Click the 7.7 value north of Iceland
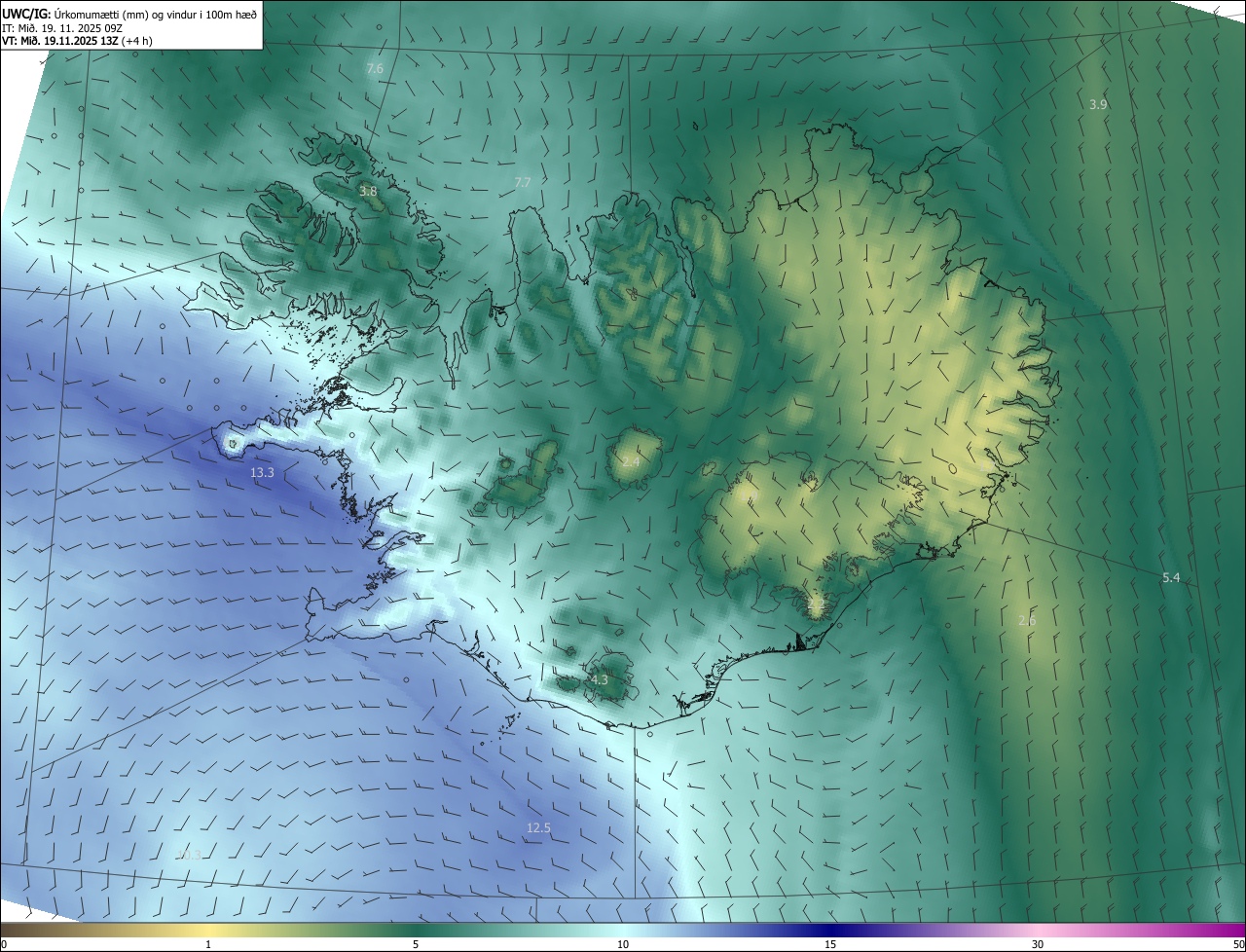 pyautogui.click(x=523, y=182)
